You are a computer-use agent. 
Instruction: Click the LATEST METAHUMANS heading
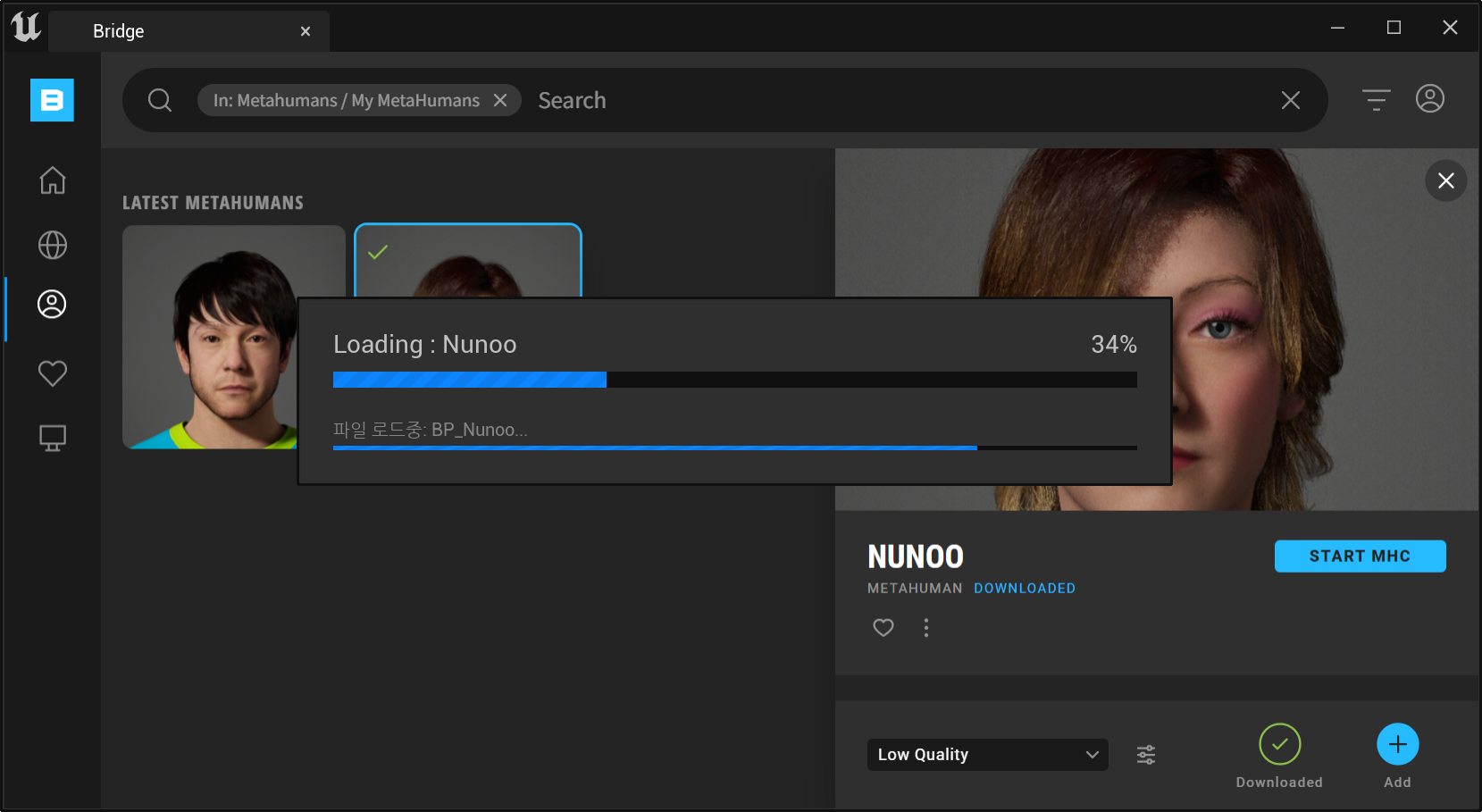[x=213, y=203]
